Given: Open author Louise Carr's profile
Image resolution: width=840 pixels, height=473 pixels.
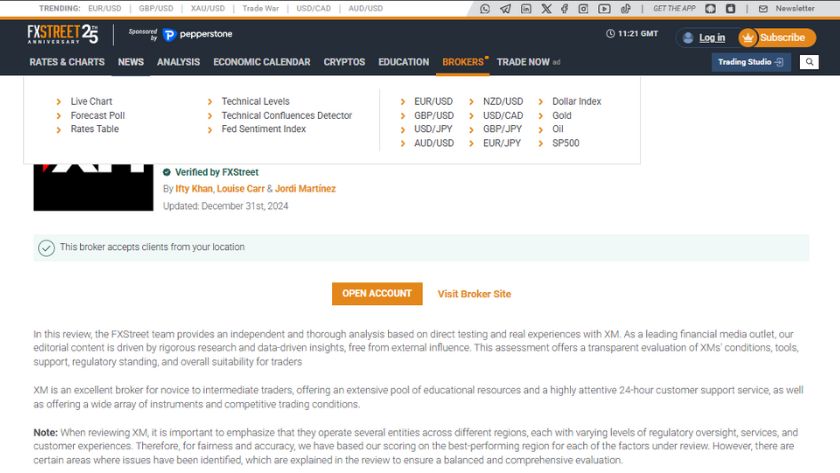Looking at the screenshot, I should click(x=241, y=189).
